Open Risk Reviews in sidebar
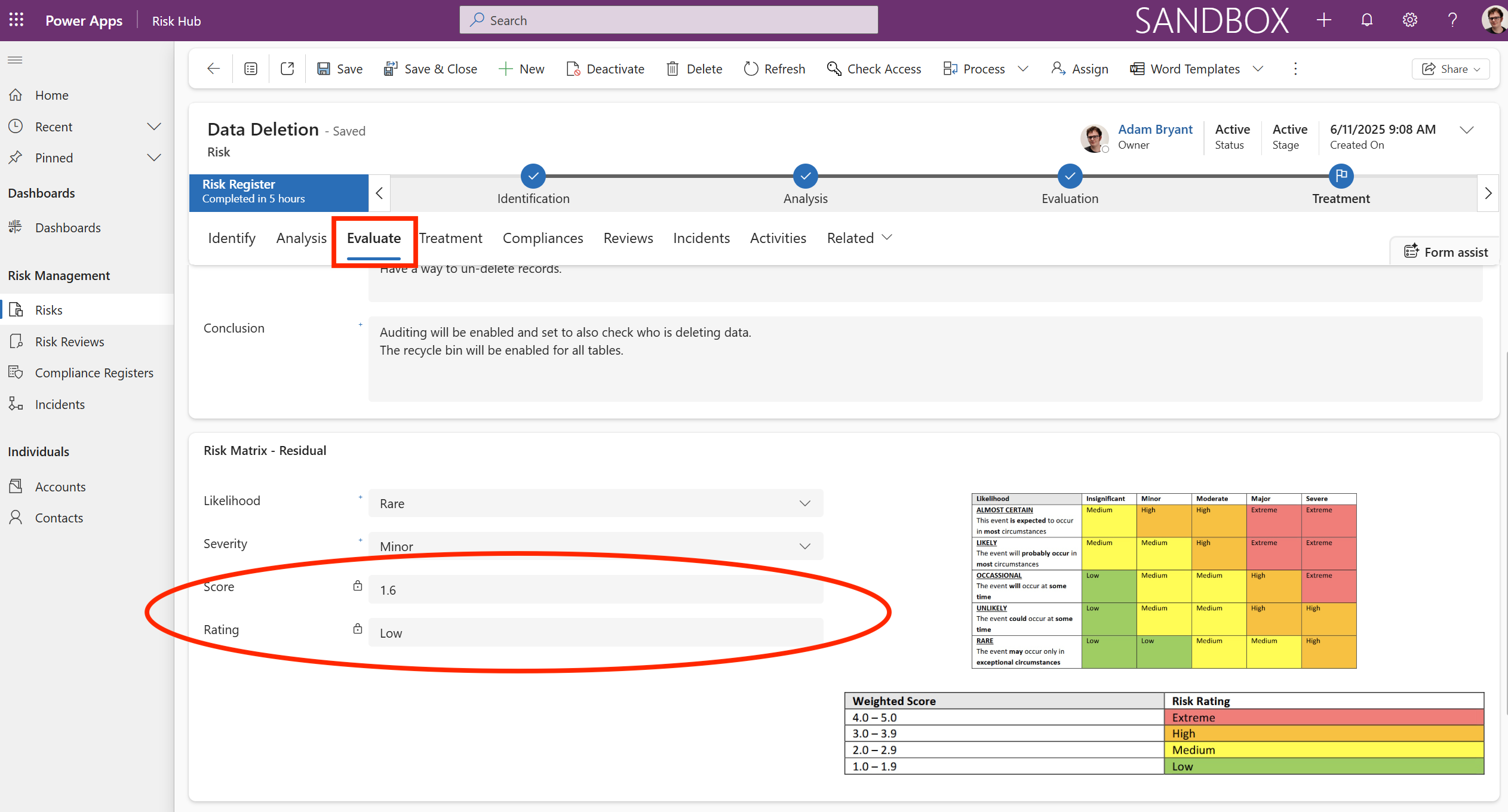The height and width of the screenshot is (812, 1508). pos(69,342)
